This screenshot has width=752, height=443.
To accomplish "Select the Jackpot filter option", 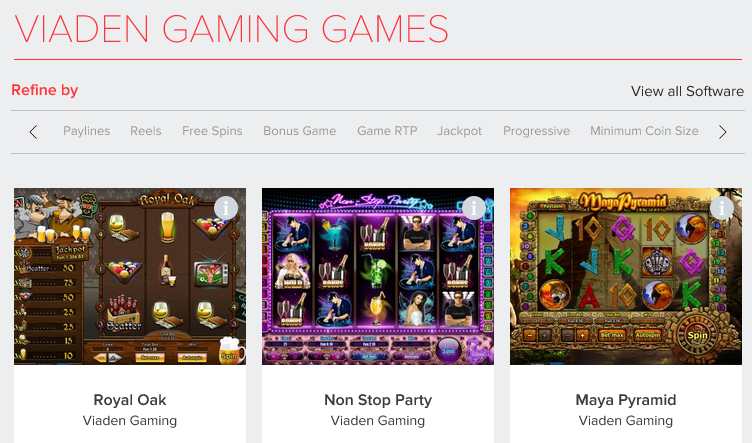I will pyautogui.click(x=459, y=131).
